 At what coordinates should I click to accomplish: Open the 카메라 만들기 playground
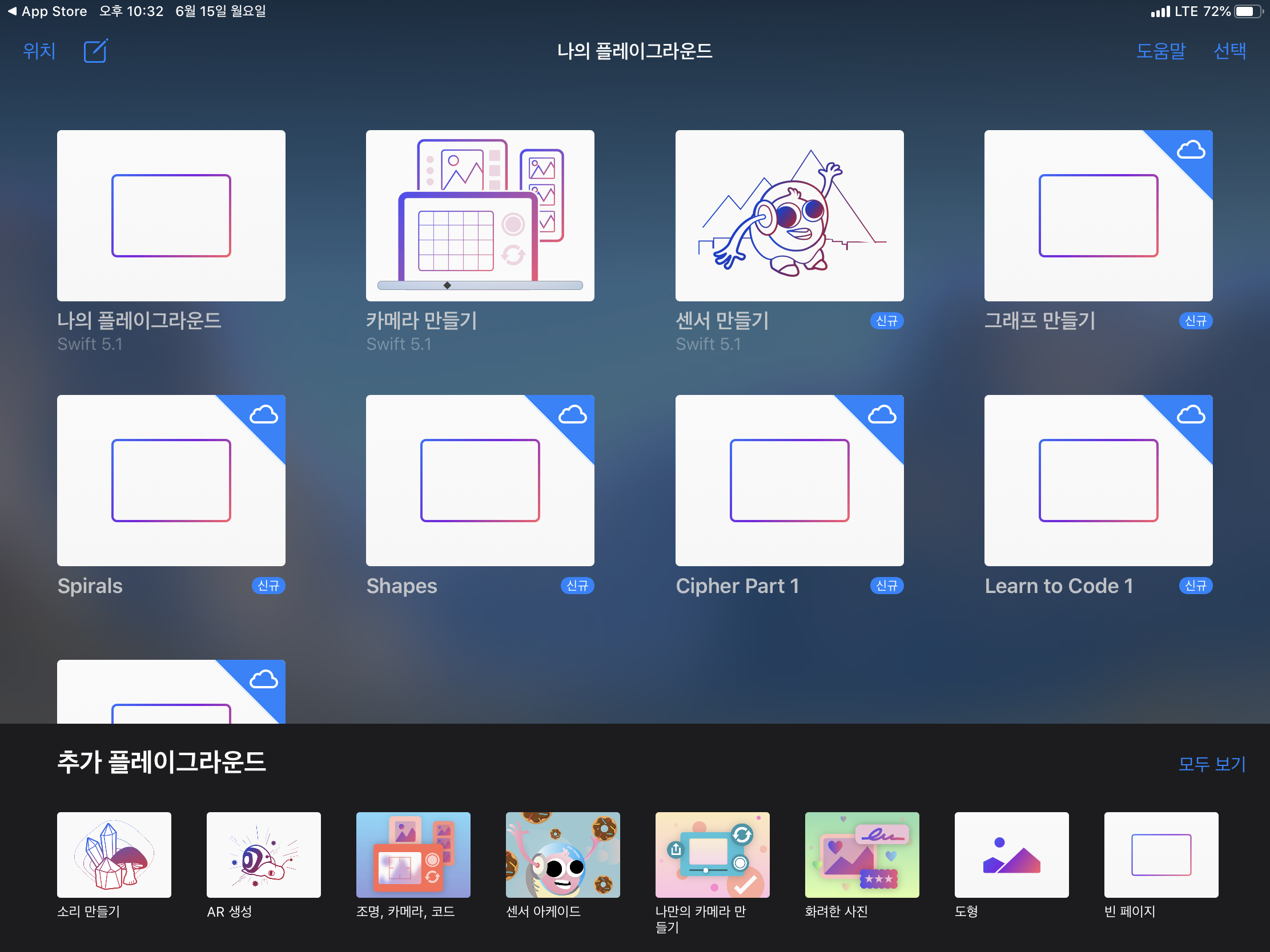(480, 216)
